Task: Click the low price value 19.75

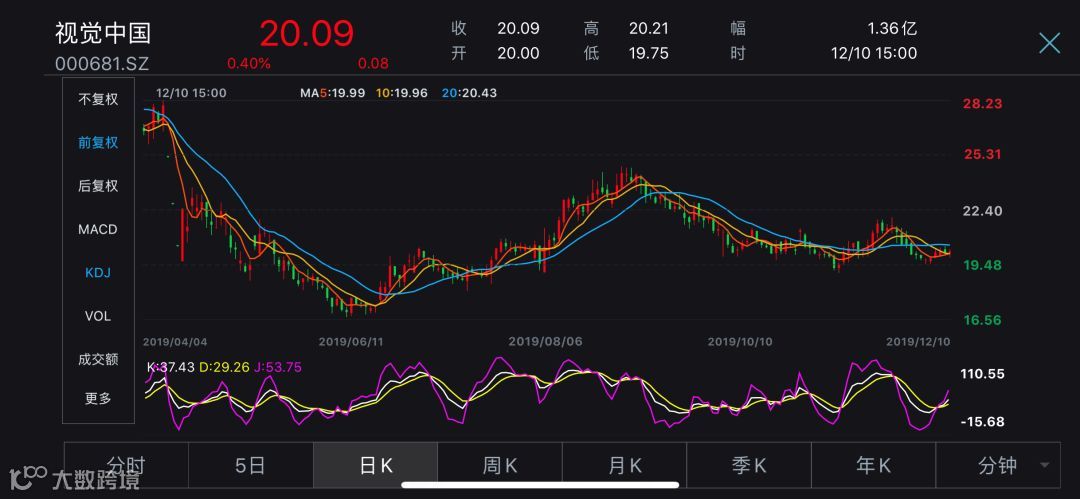Action: pos(649,53)
